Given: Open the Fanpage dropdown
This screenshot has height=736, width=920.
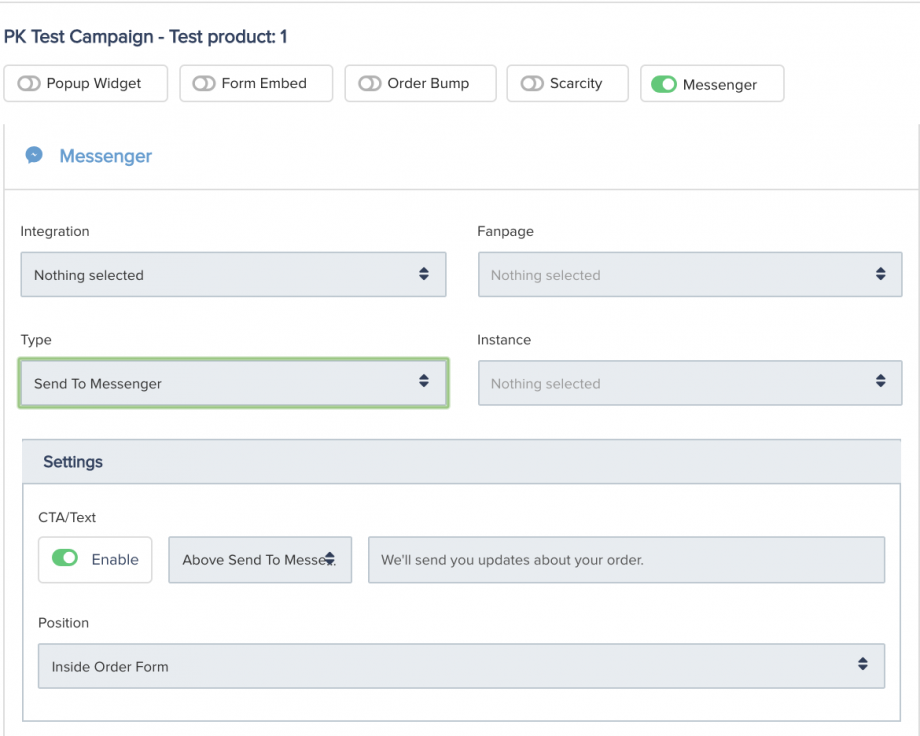Looking at the screenshot, I should coord(689,275).
